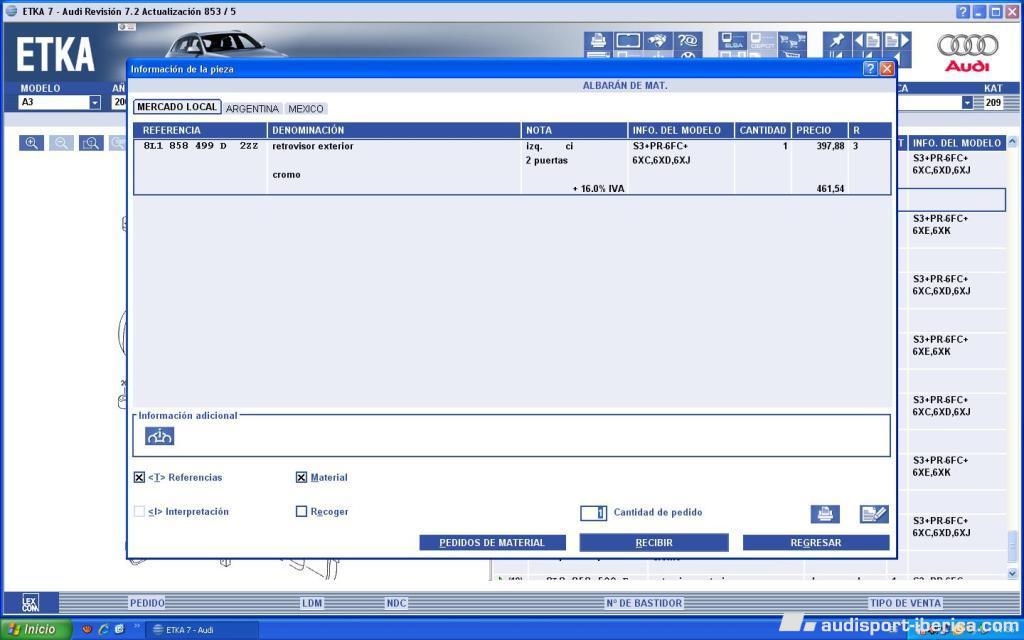Click the notes edit icon in the dialog
Viewport: 1024px width, 640px height.
874,514
